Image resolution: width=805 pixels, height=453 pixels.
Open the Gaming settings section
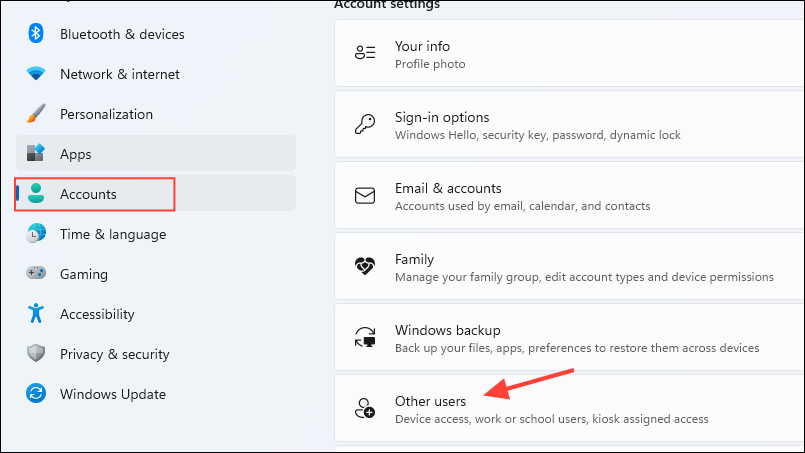tap(84, 274)
